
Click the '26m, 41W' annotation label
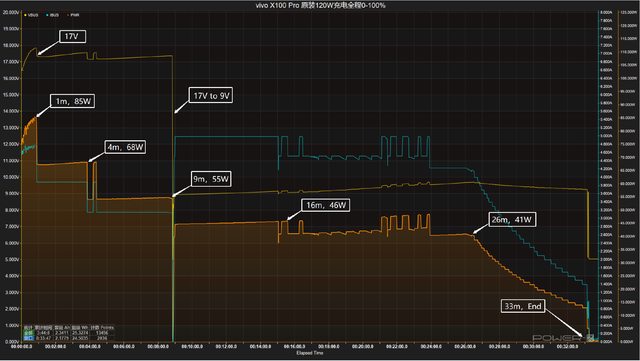[x=512, y=219]
